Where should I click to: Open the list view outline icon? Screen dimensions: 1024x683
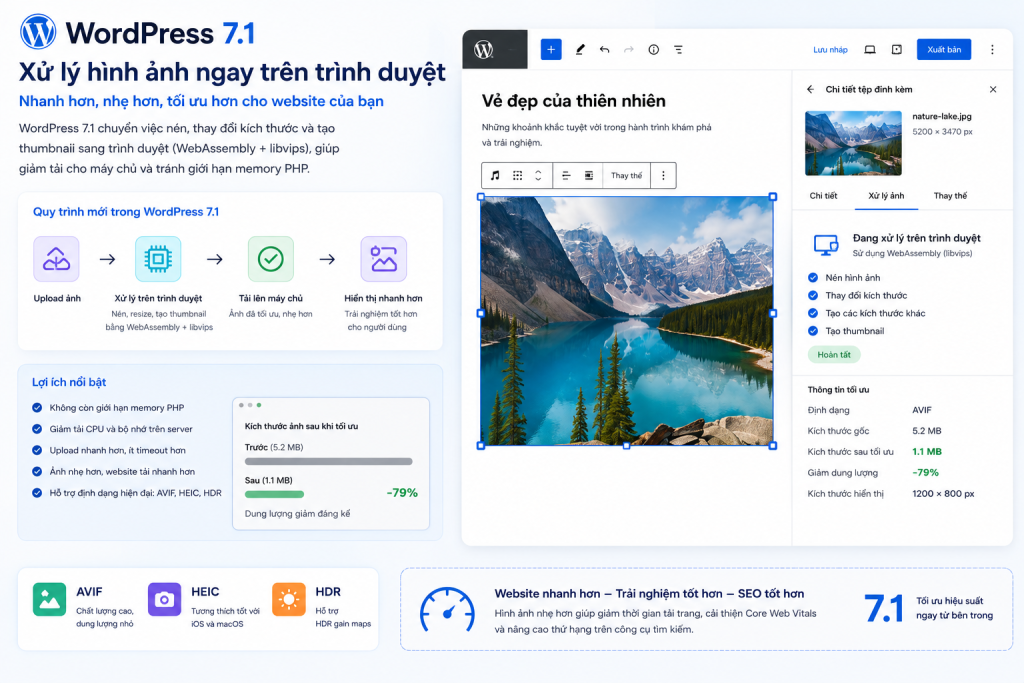679,50
